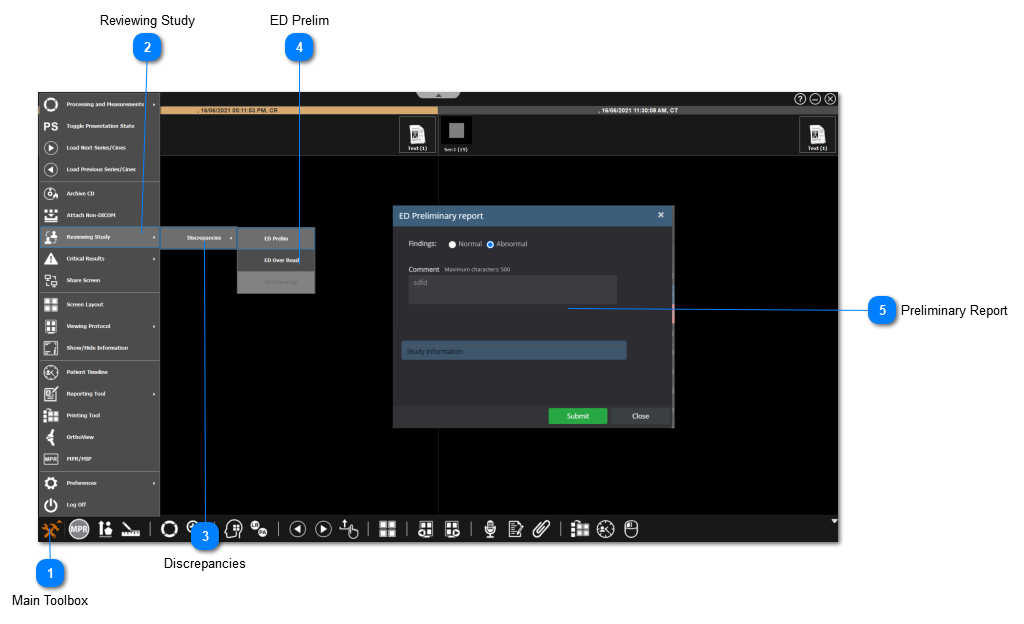The image size is (1024, 624).
Task: Click the screen layout grid icon in toolbar
Action: tap(388, 529)
